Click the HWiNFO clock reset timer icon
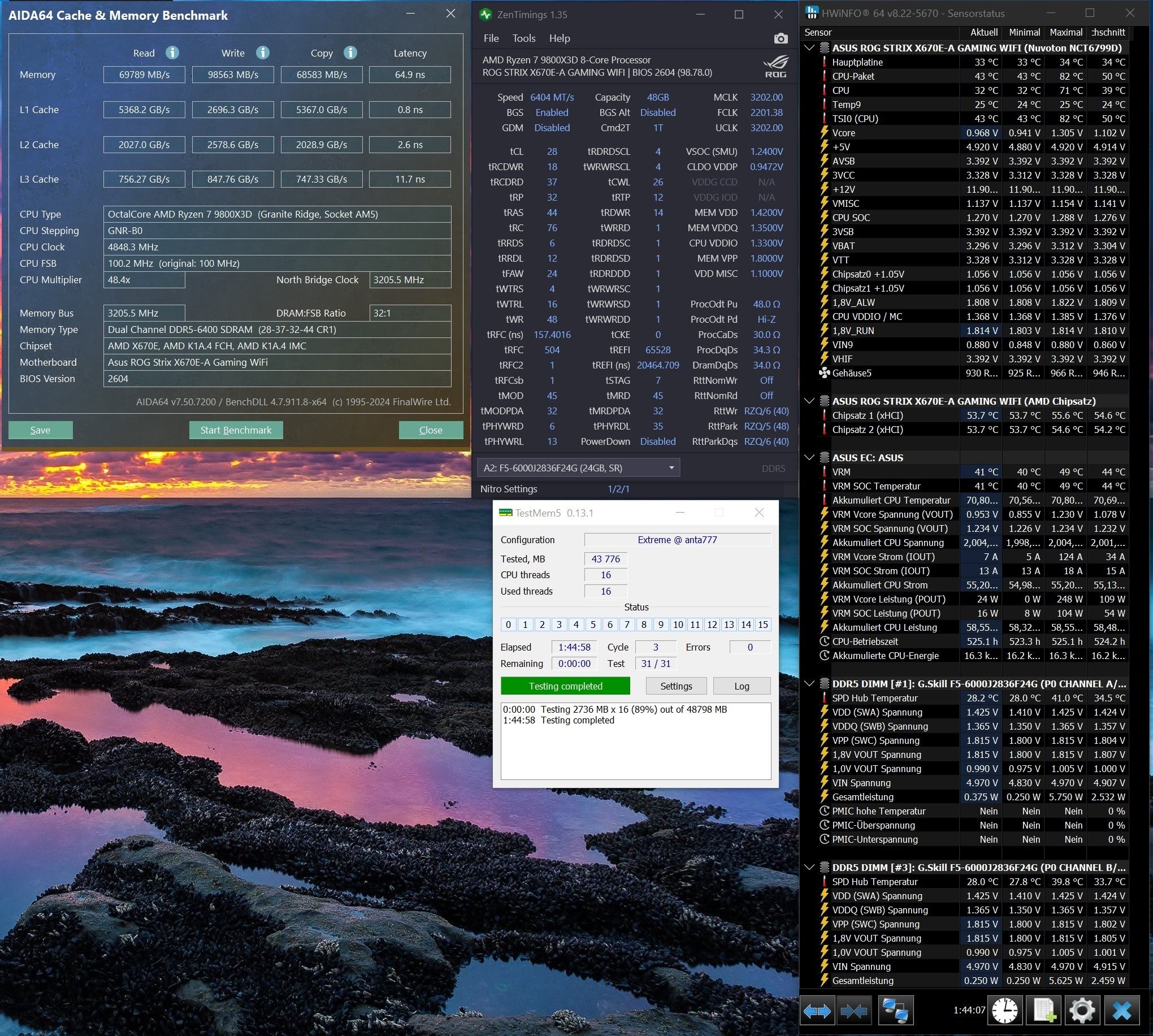The width and height of the screenshot is (1153, 1036). [1004, 1011]
